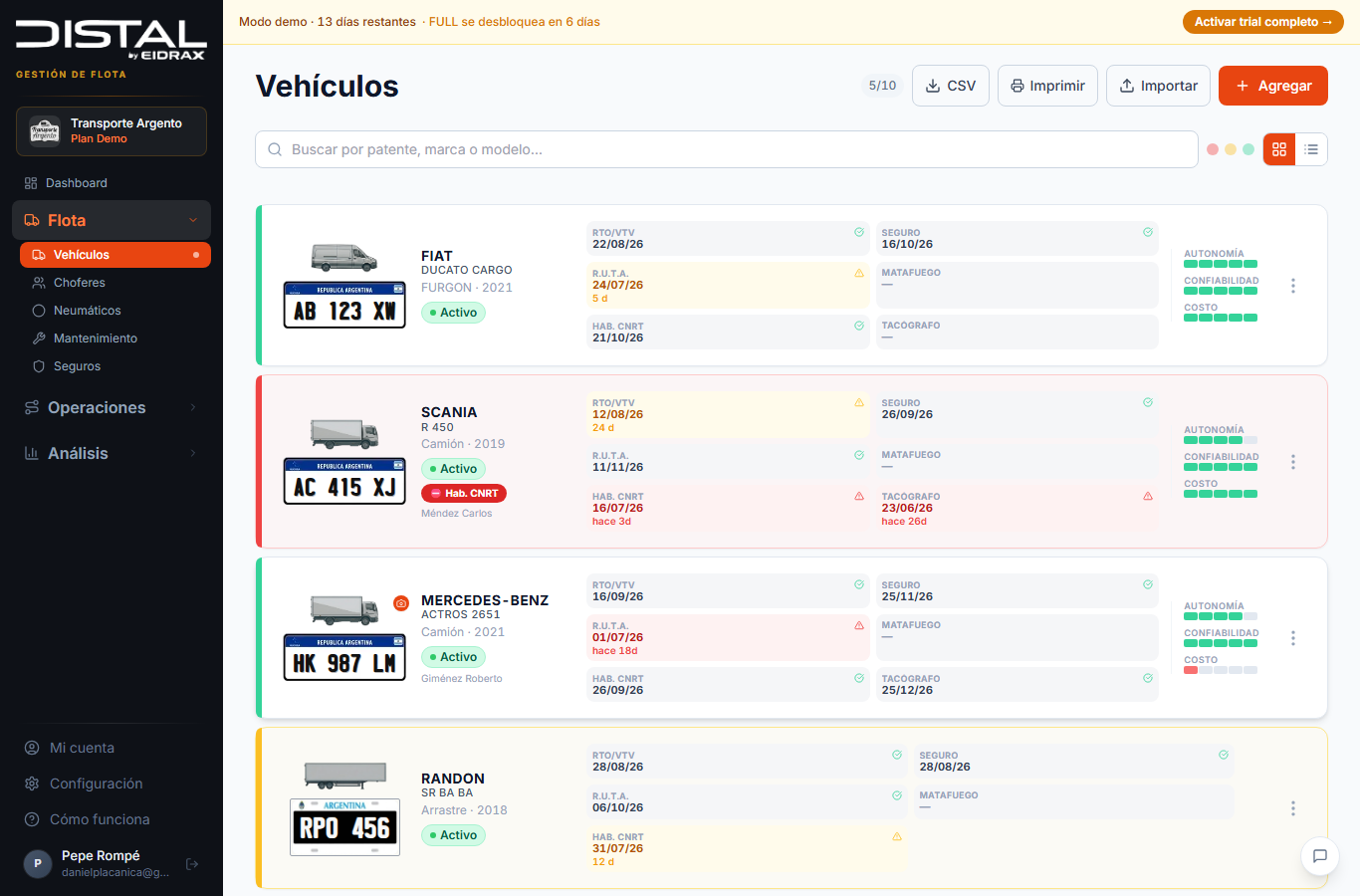Add a vehicle with Agregar button
Image resolution: width=1360 pixels, height=896 pixels.
(x=1273, y=86)
